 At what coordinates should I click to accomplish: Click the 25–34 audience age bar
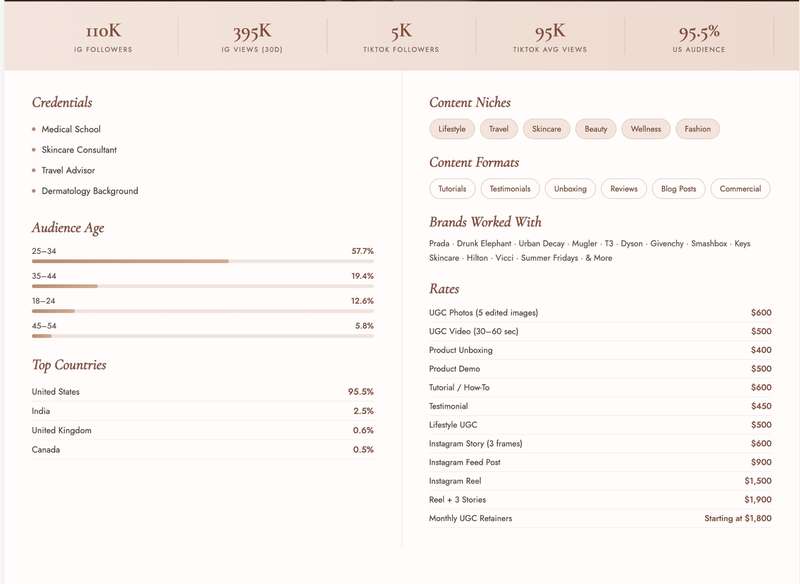pyautogui.click(x=203, y=261)
